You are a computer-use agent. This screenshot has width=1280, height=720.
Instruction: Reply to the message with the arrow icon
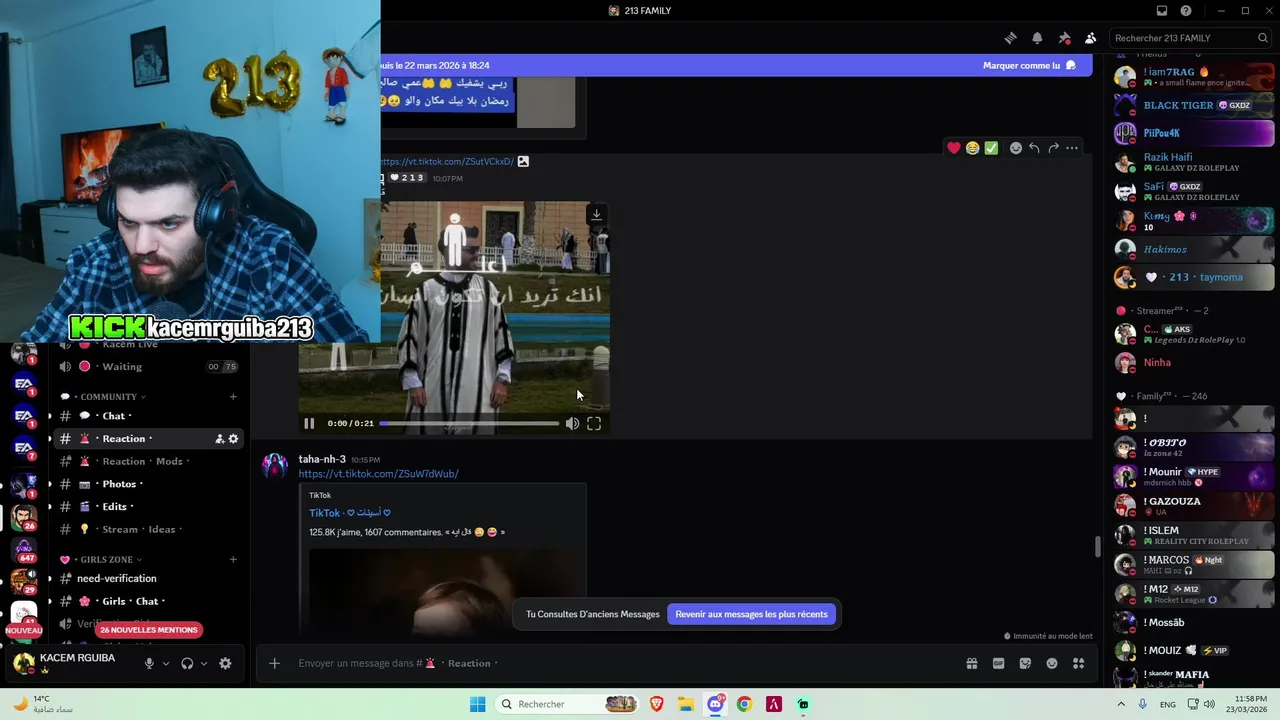(1034, 148)
